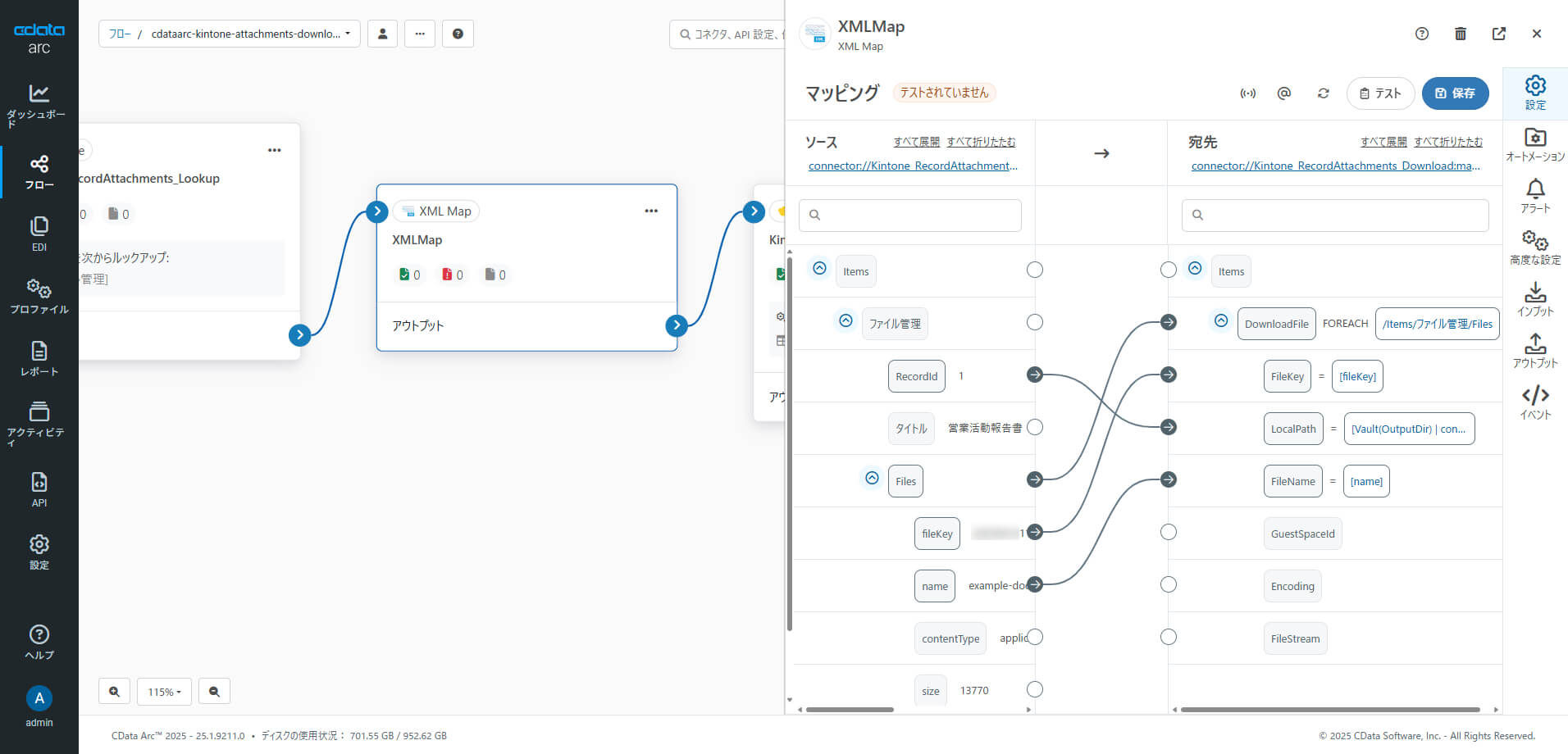This screenshot has width=1568, height=754.
Task: Click source contentType connection circle
Action: 1035,637
